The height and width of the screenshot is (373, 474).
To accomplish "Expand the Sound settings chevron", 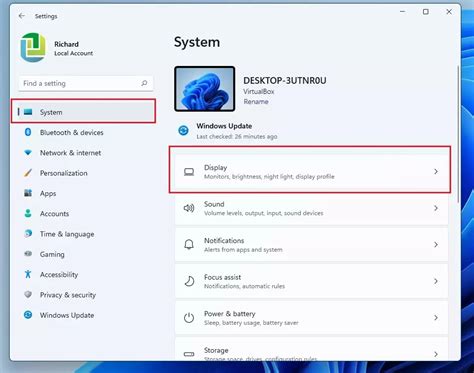I will (x=436, y=208).
